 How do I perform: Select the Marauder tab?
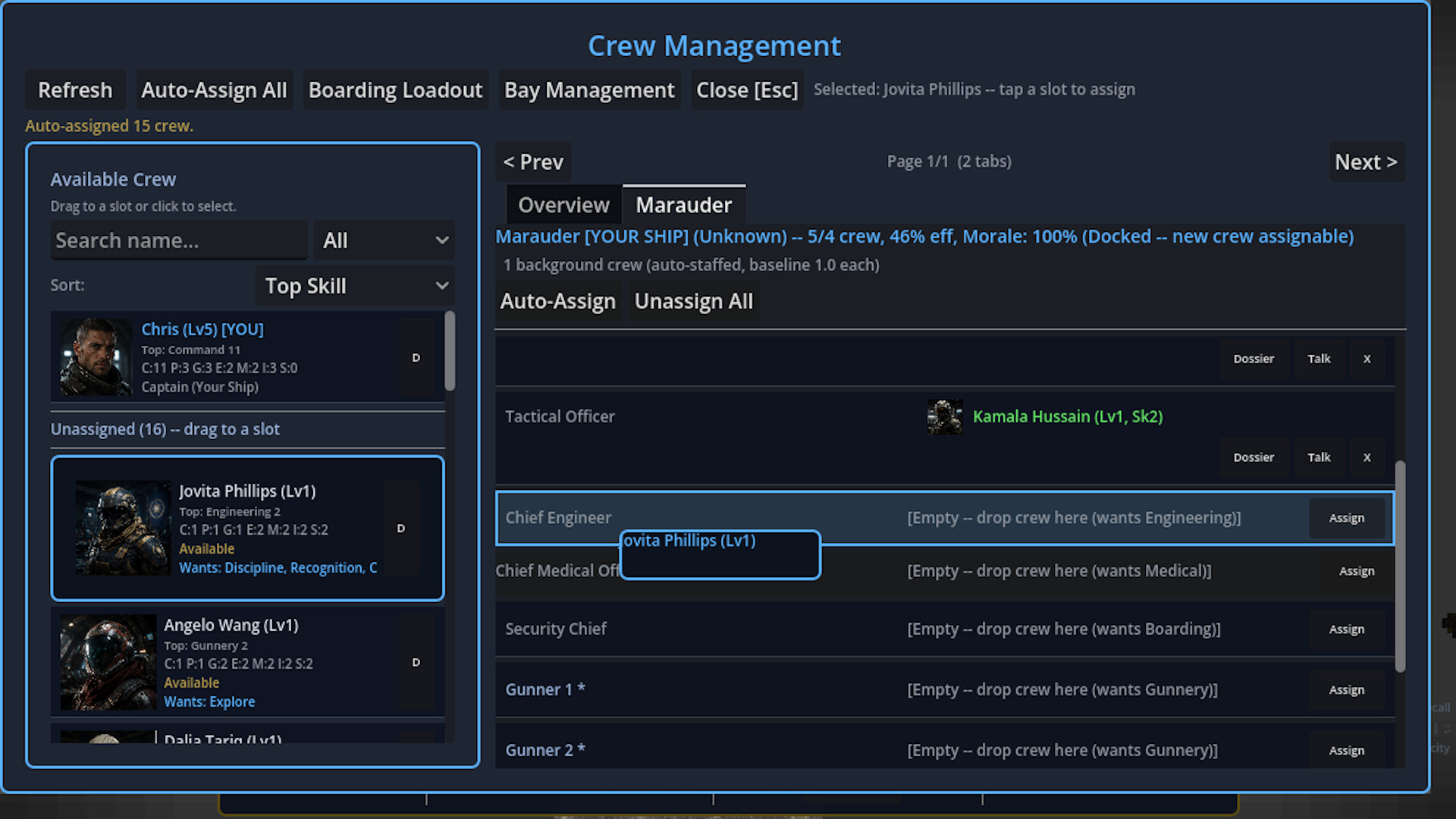pyautogui.click(x=683, y=205)
